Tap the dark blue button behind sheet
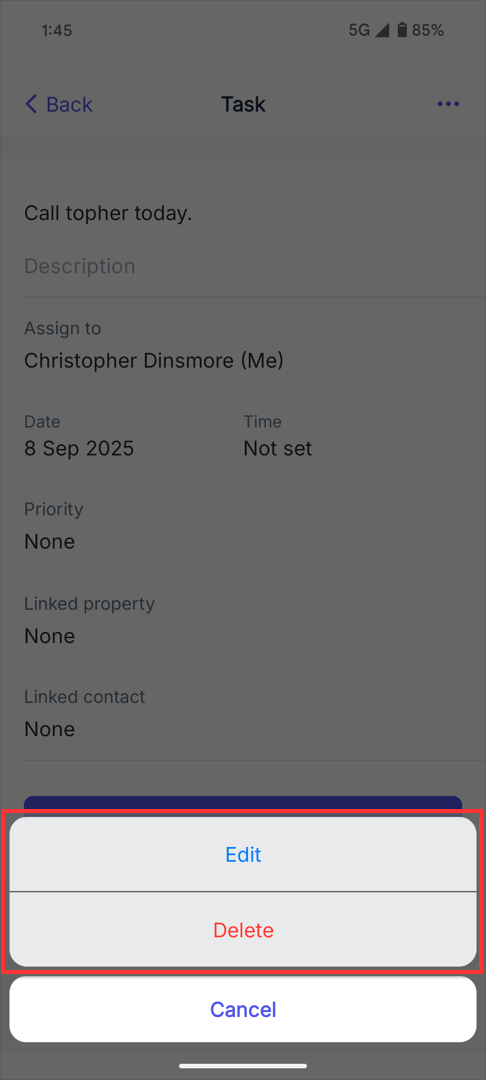The image size is (486, 1080). (243, 805)
